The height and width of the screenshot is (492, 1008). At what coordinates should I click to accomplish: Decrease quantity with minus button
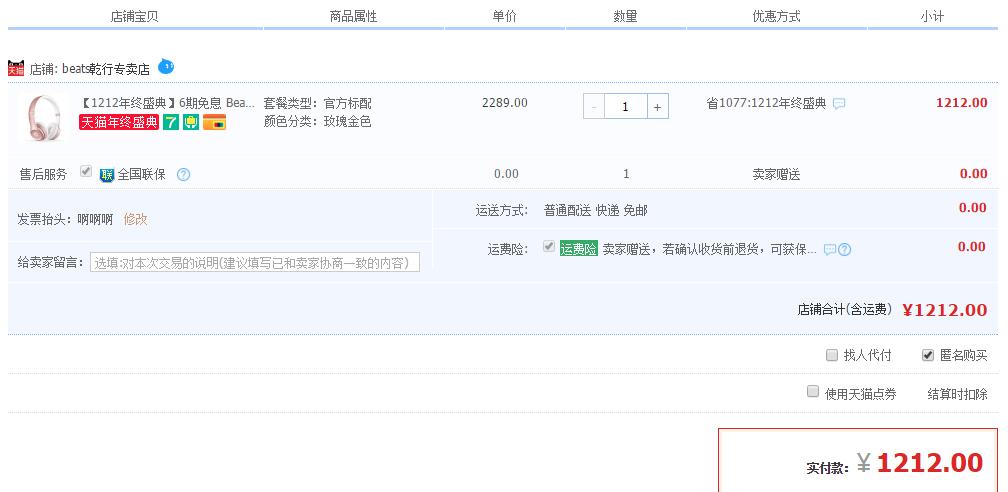coord(593,107)
